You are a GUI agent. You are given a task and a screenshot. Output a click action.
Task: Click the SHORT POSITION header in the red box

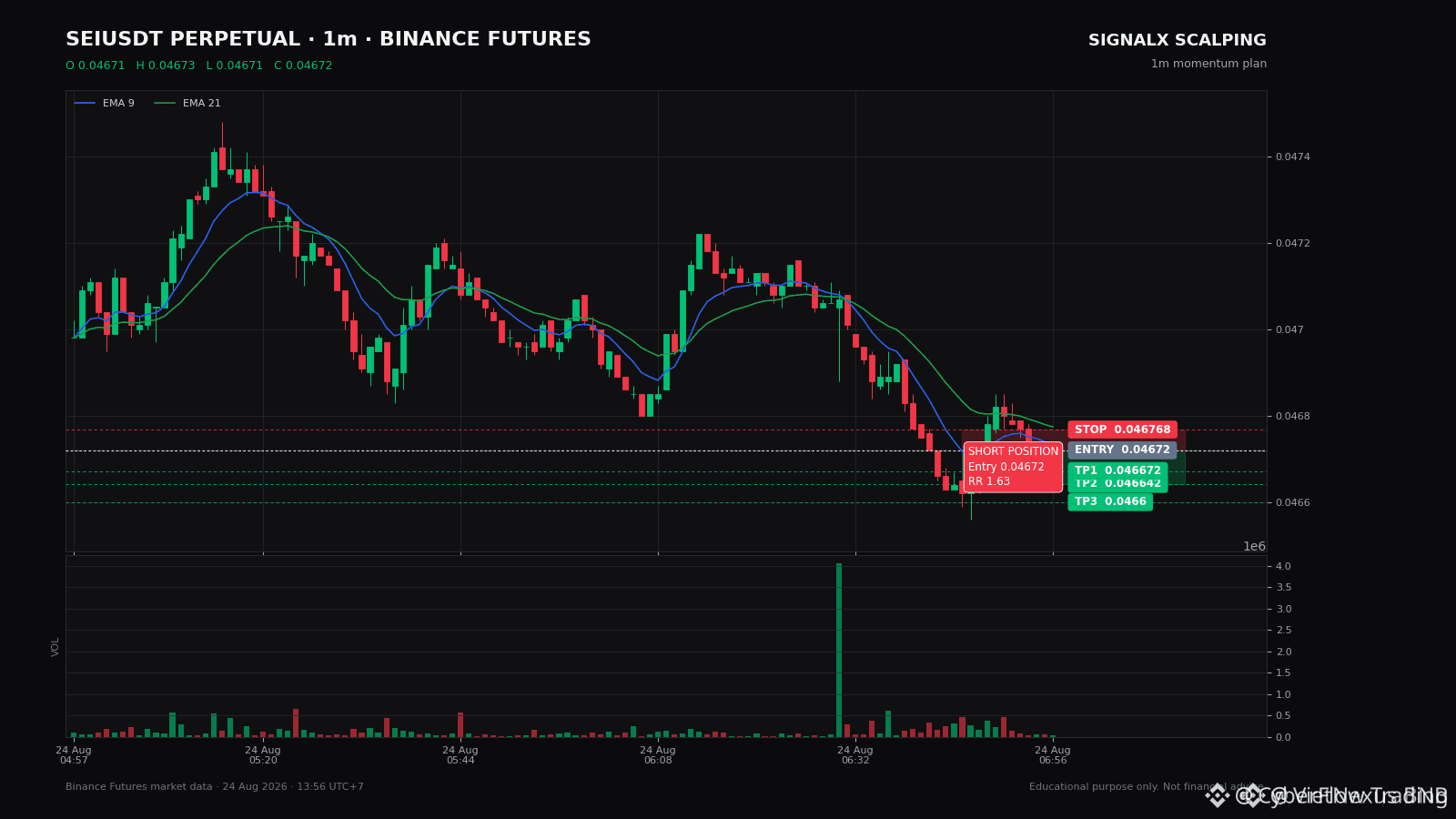1013,451
